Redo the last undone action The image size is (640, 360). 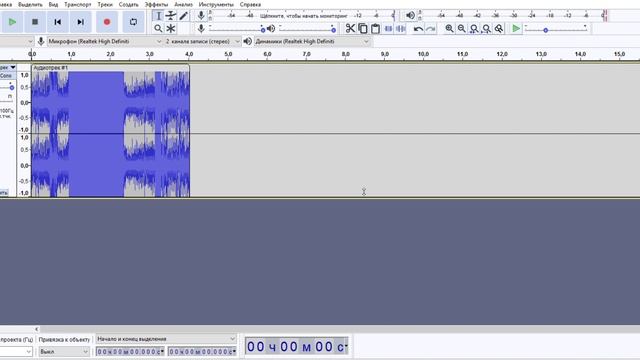point(431,29)
